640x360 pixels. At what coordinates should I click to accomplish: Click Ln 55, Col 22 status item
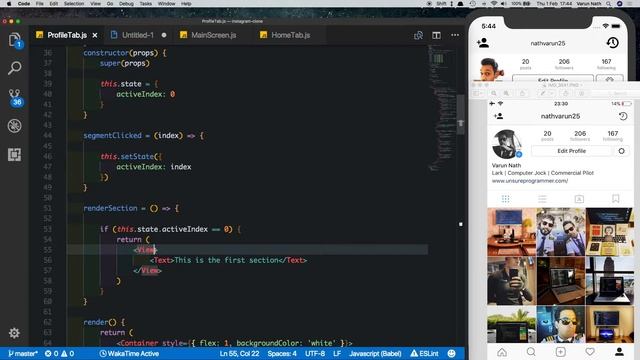[x=239, y=353]
